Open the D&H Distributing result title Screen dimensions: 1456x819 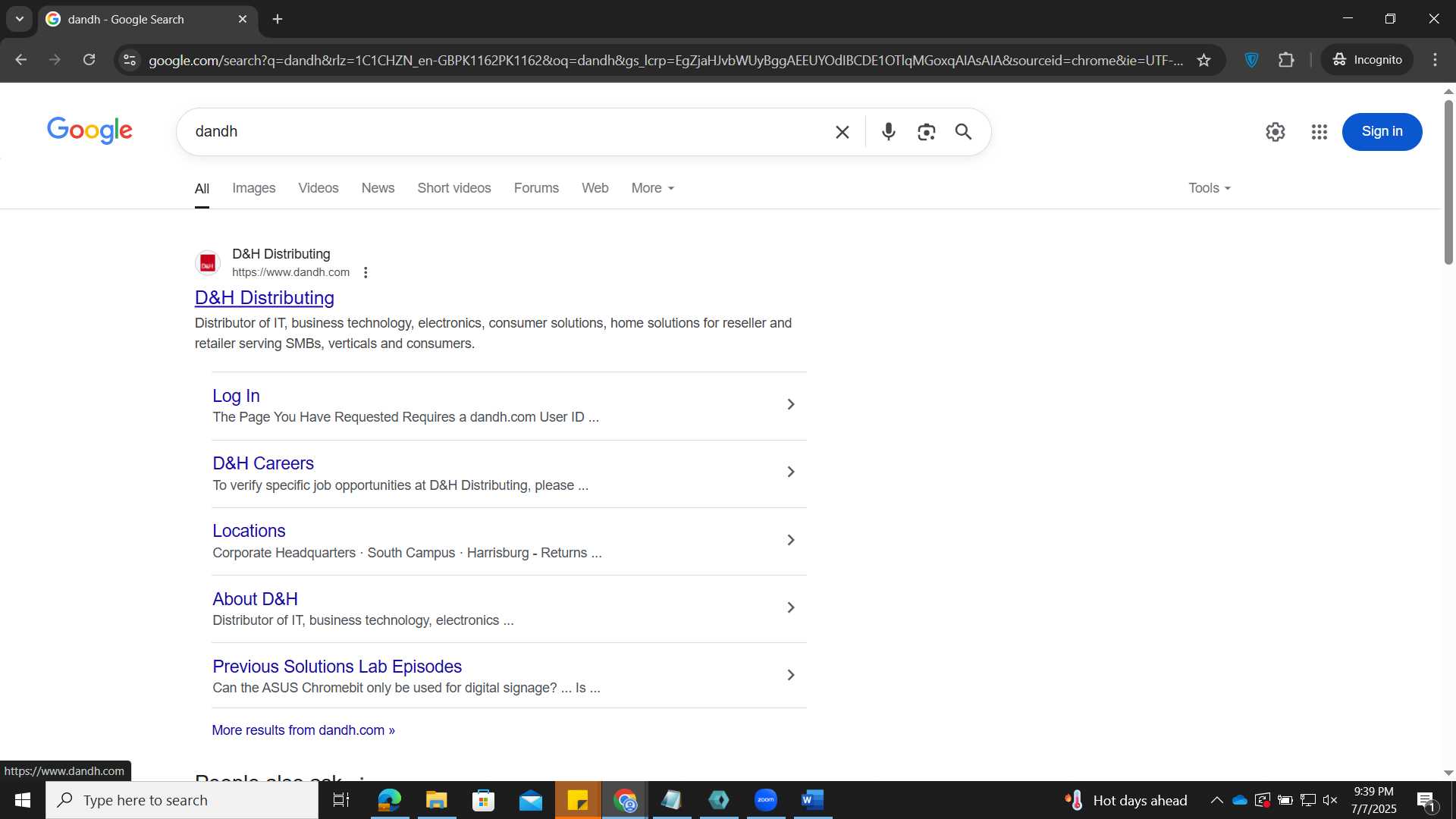click(264, 298)
